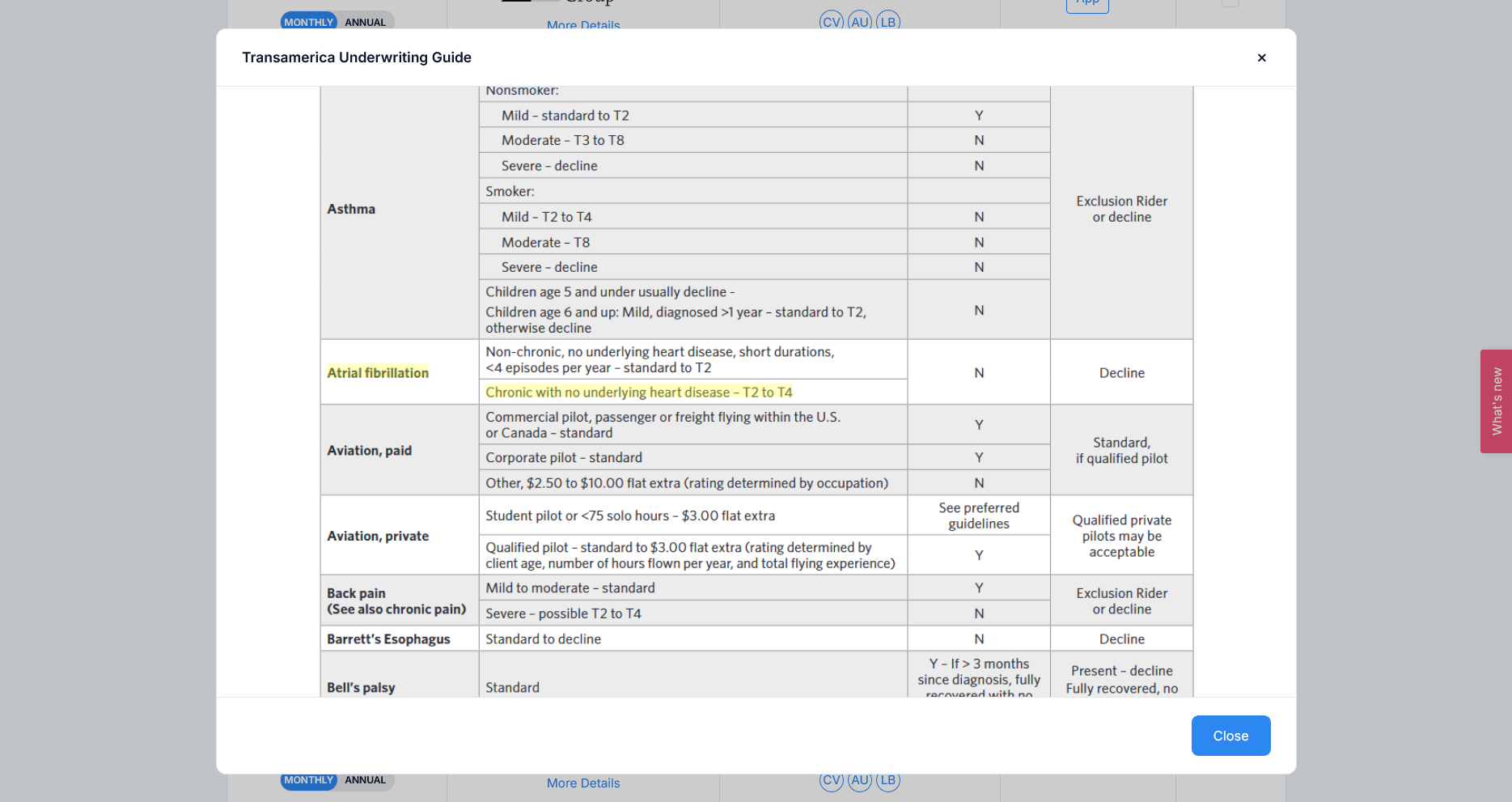Click 'Mild to moderate – standard' entry
The width and height of the screenshot is (1512, 802).
tap(570, 588)
